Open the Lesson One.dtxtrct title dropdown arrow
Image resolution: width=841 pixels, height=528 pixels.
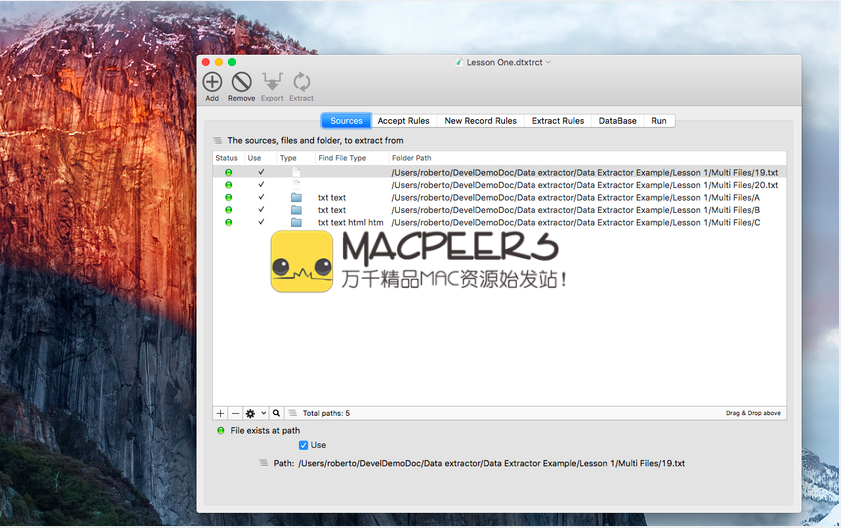(x=549, y=62)
